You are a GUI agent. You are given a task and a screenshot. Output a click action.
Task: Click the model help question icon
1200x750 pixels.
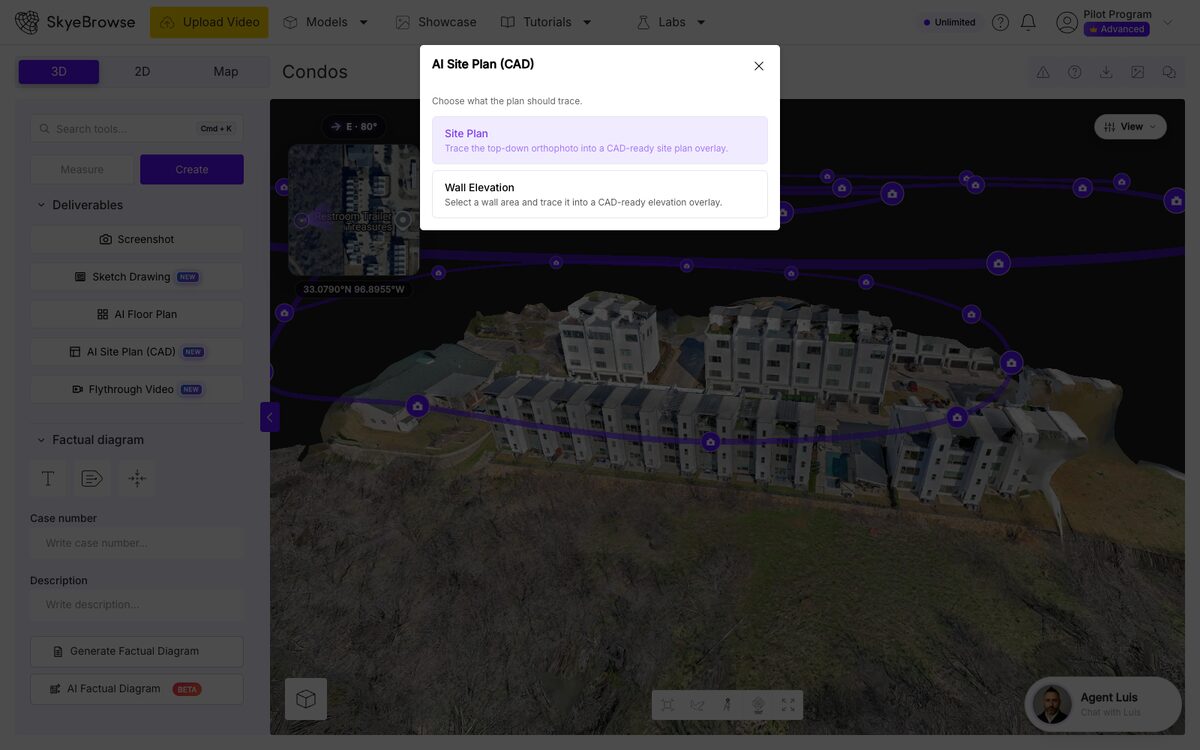point(1075,72)
